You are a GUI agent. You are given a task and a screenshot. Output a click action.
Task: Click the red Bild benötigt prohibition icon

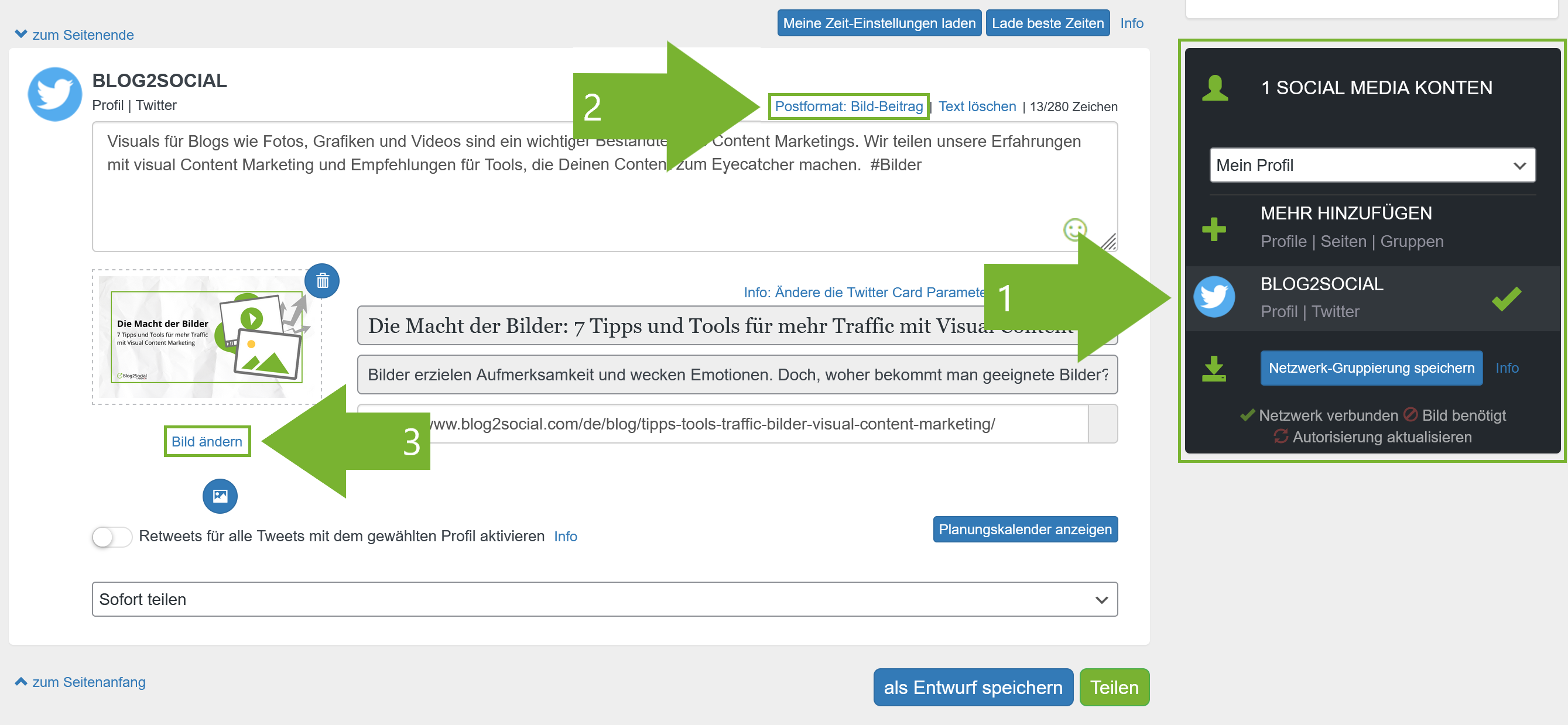1410,414
